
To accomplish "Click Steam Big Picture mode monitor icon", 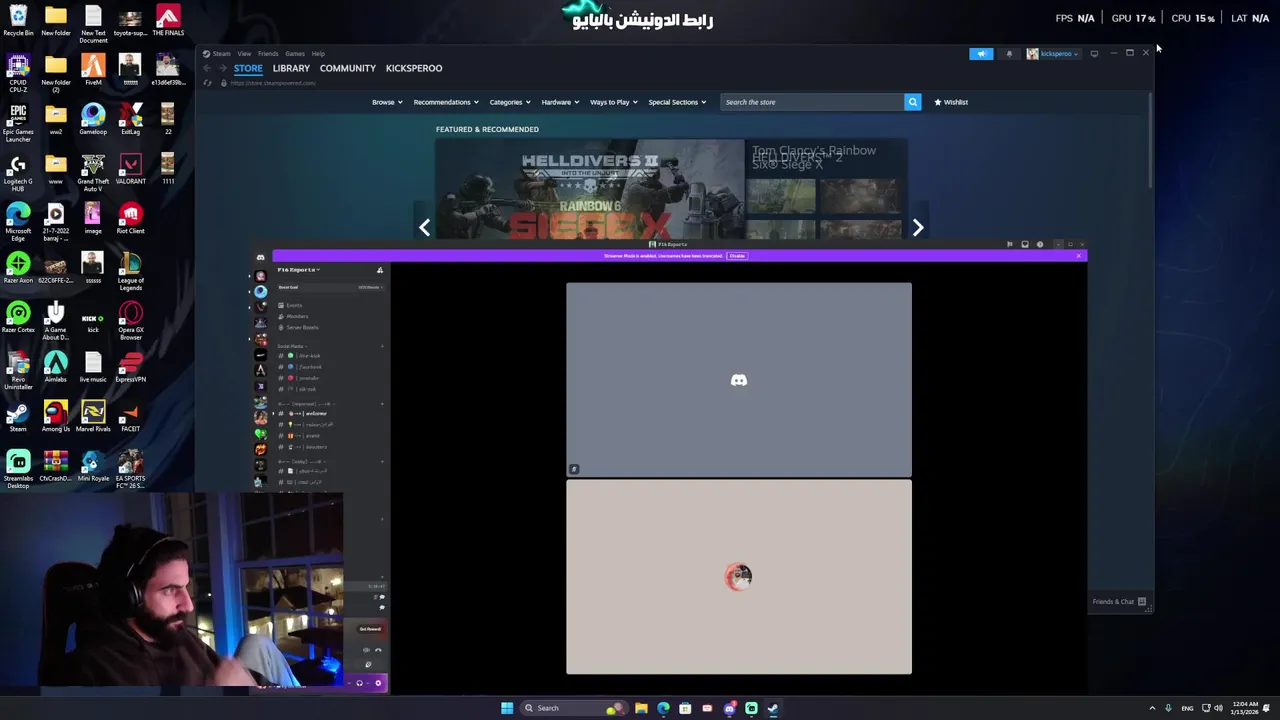I will coord(1094,54).
